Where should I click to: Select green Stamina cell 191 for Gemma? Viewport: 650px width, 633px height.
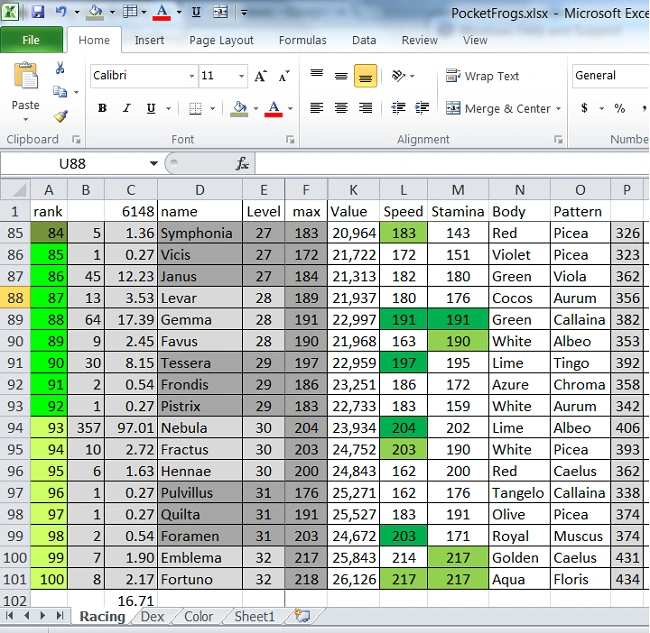pos(458,320)
